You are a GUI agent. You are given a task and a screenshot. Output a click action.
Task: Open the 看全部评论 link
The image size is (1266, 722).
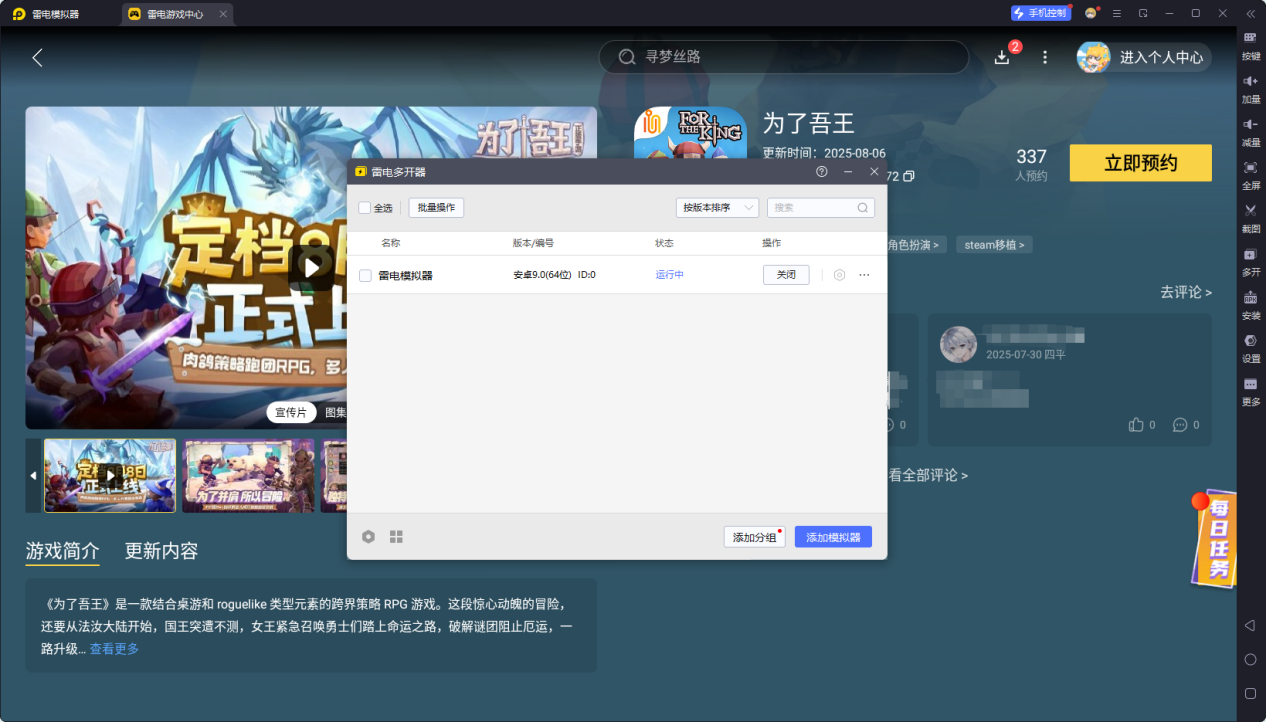pyautogui.click(x=928, y=475)
